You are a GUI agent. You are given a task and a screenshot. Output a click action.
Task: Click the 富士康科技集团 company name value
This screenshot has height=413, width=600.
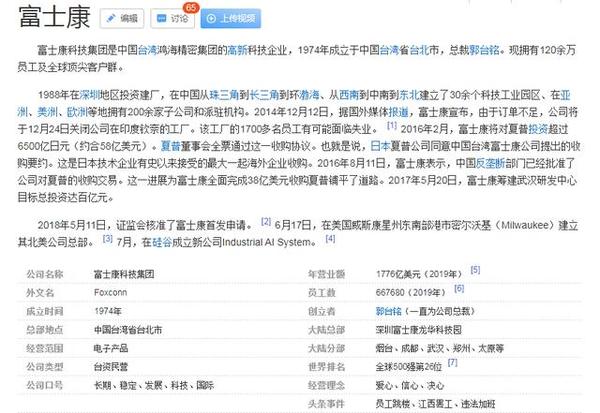pos(124,274)
